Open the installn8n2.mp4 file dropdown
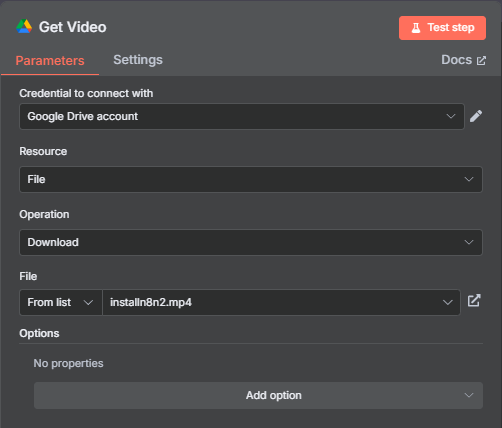 (281, 302)
